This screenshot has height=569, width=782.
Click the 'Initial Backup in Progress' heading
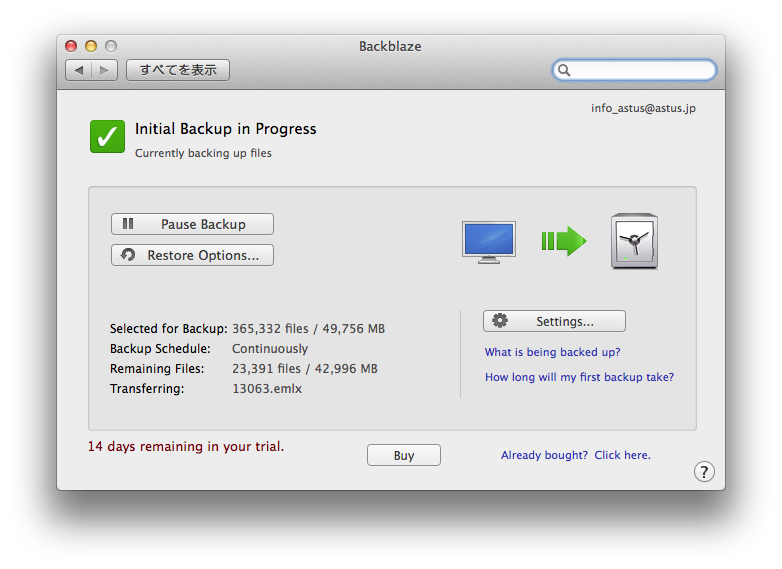point(225,129)
